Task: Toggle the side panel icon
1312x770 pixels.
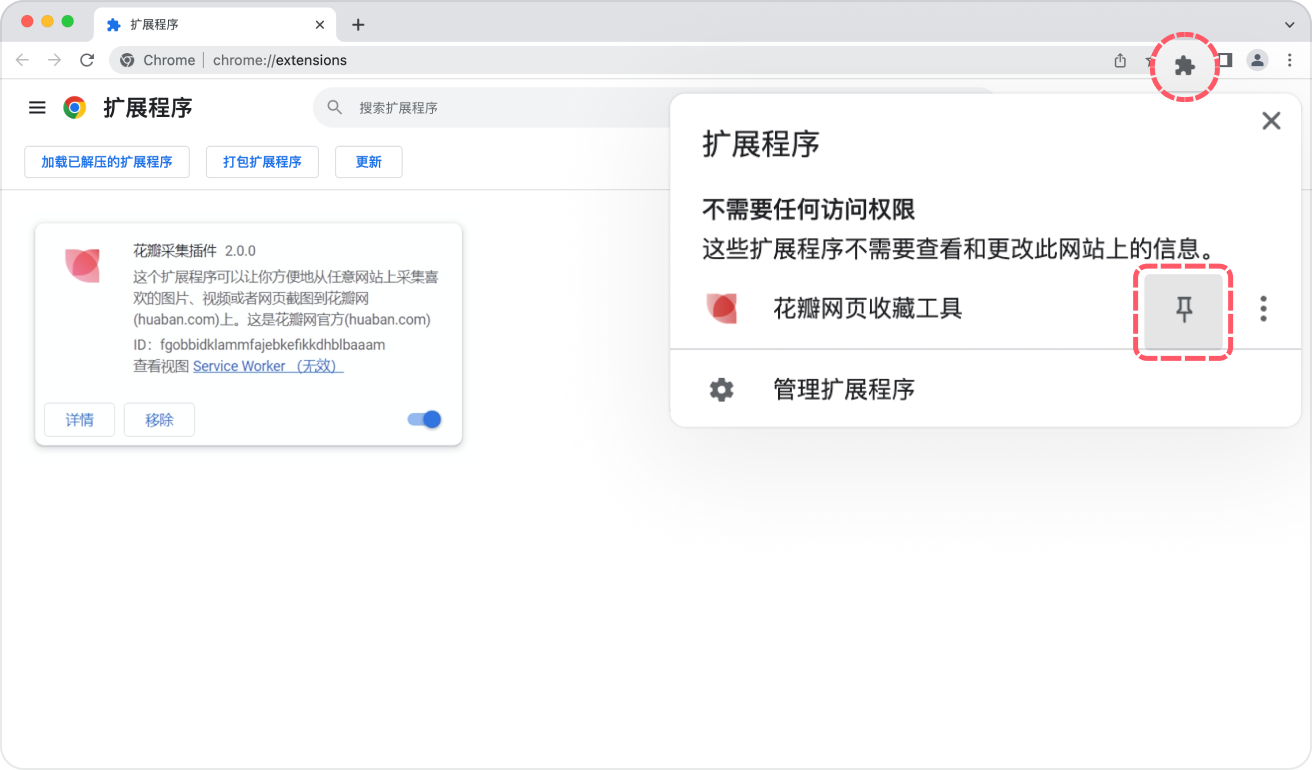Action: (x=1224, y=60)
